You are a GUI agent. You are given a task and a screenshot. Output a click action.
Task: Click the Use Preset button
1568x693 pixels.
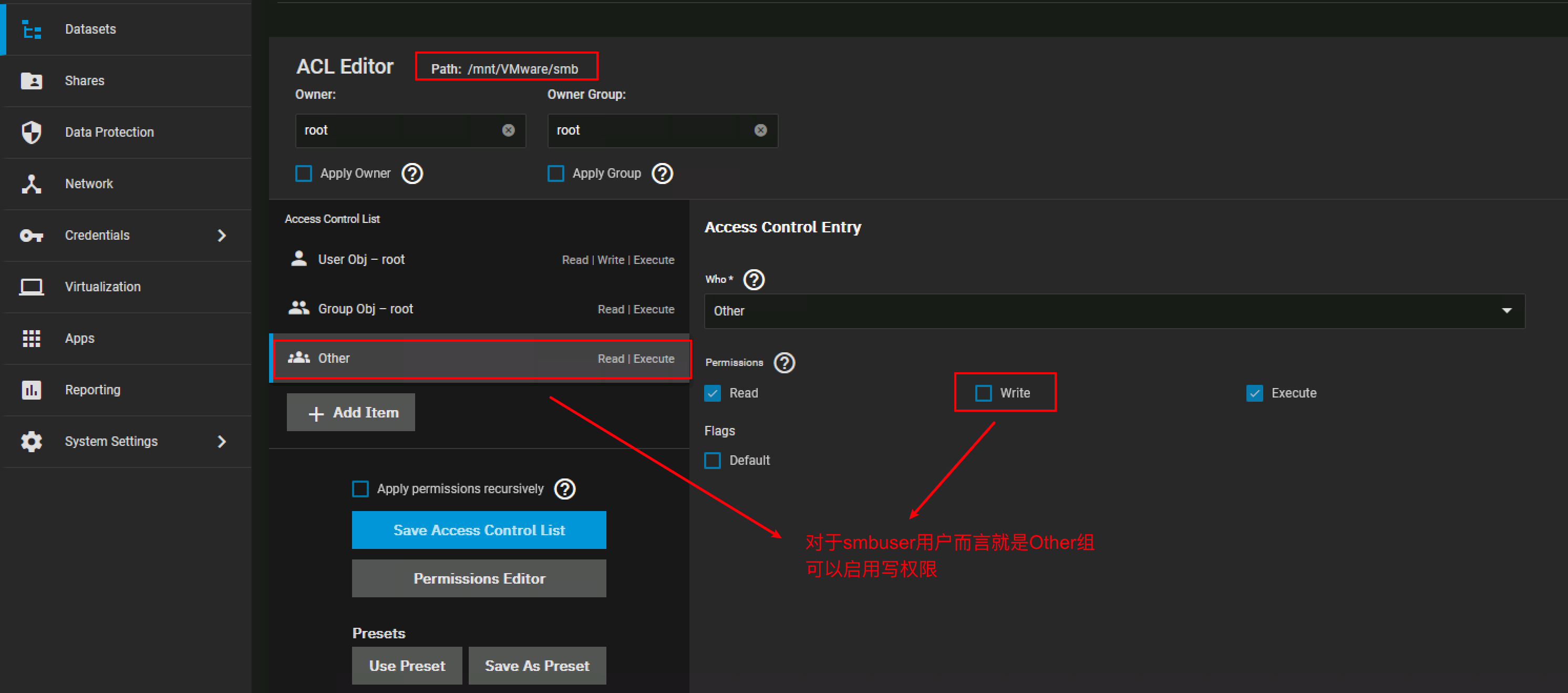click(x=407, y=666)
